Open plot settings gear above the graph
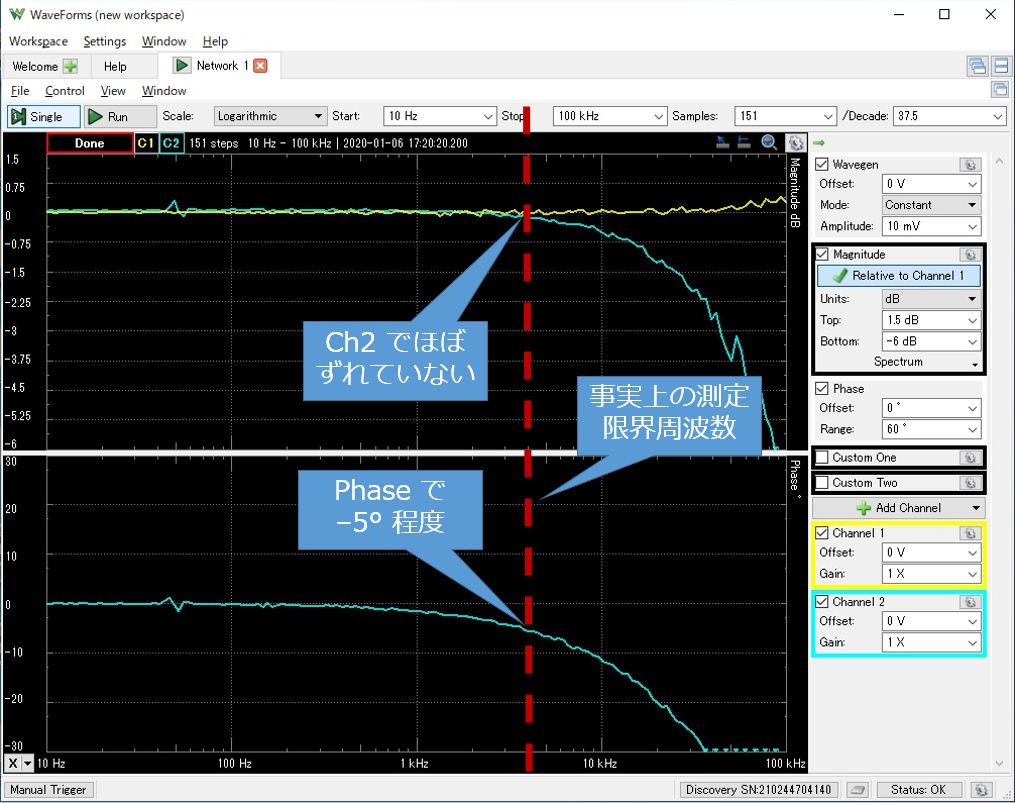 click(x=795, y=143)
